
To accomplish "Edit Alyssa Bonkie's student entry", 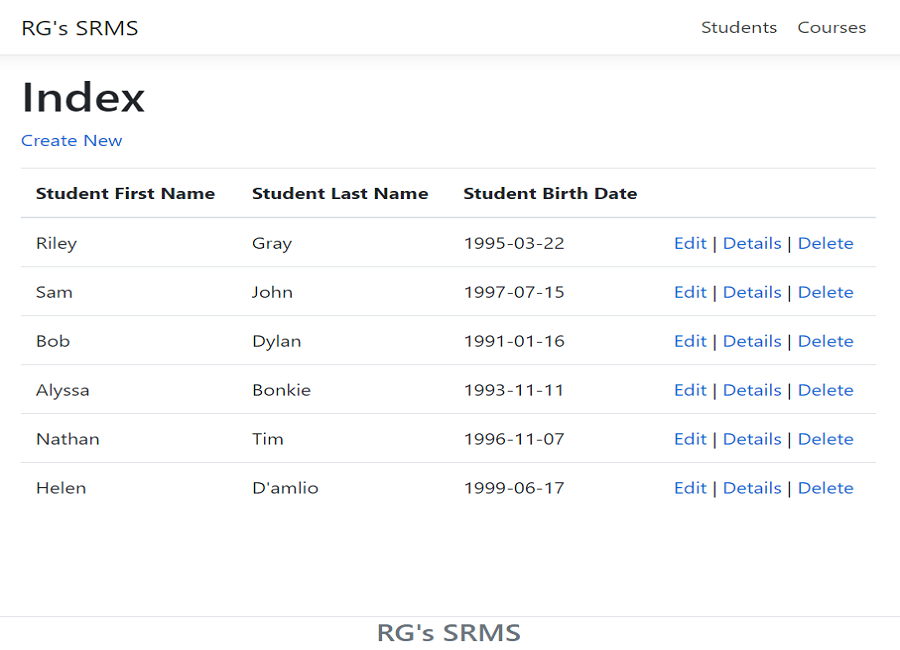I will pyautogui.click(x=690, y=390).
